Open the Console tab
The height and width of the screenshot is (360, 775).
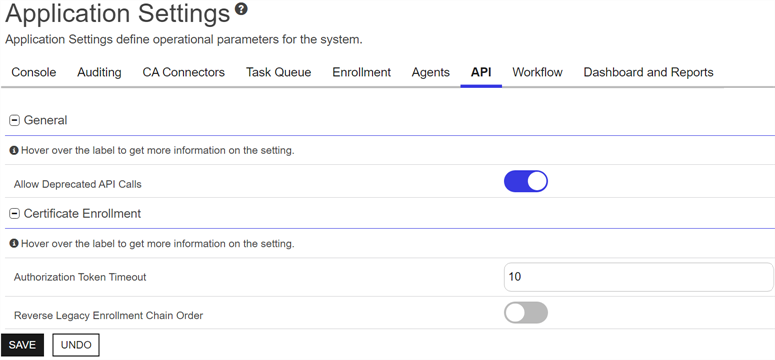point(34,72)
